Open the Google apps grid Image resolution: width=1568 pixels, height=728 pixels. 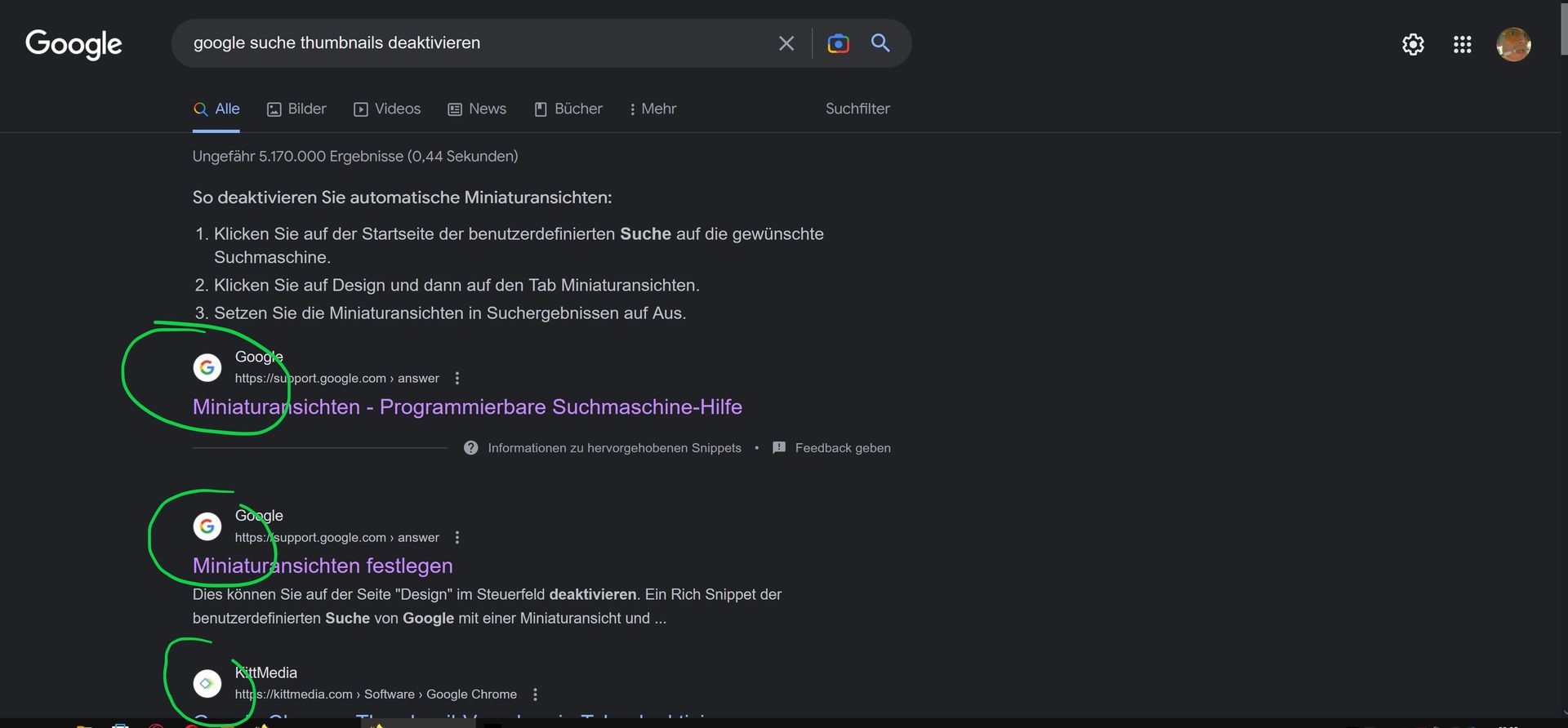[x=1462, y=44]
